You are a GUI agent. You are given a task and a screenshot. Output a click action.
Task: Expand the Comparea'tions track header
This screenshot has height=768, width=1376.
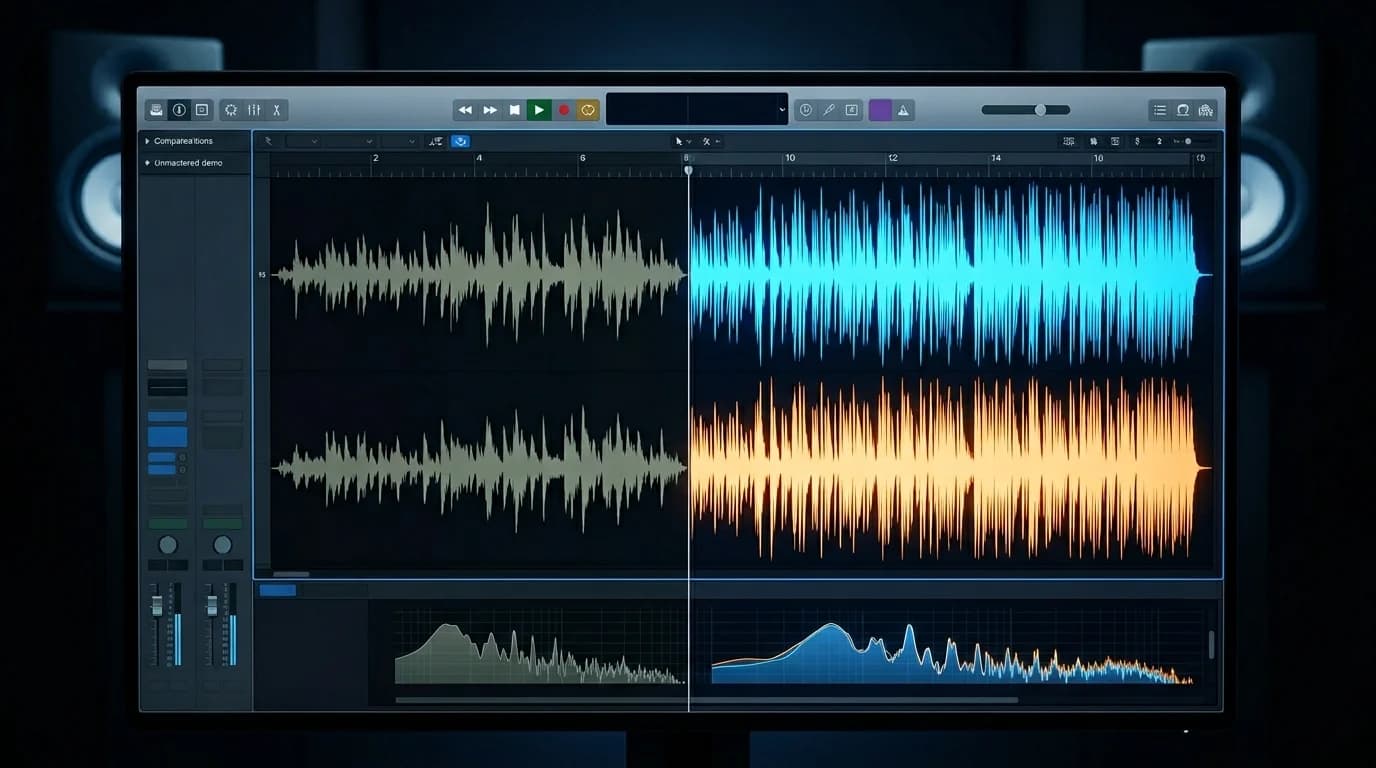[146, 141]
